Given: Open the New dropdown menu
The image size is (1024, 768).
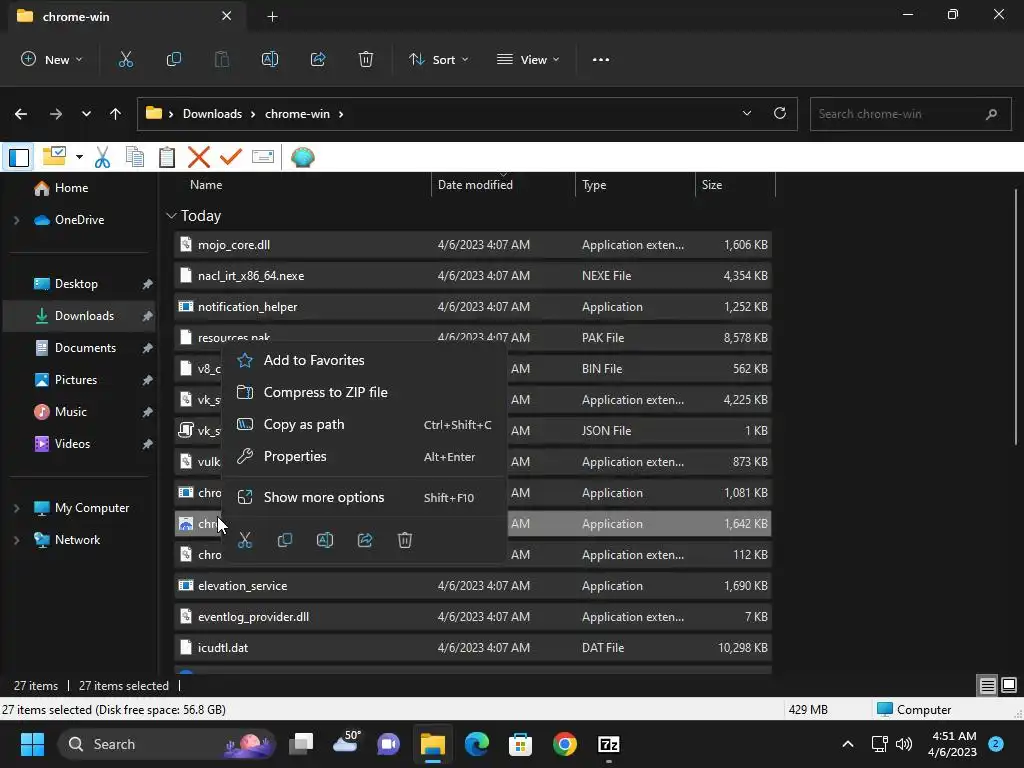Looking at the screenshot, I should tap(52, 59).
